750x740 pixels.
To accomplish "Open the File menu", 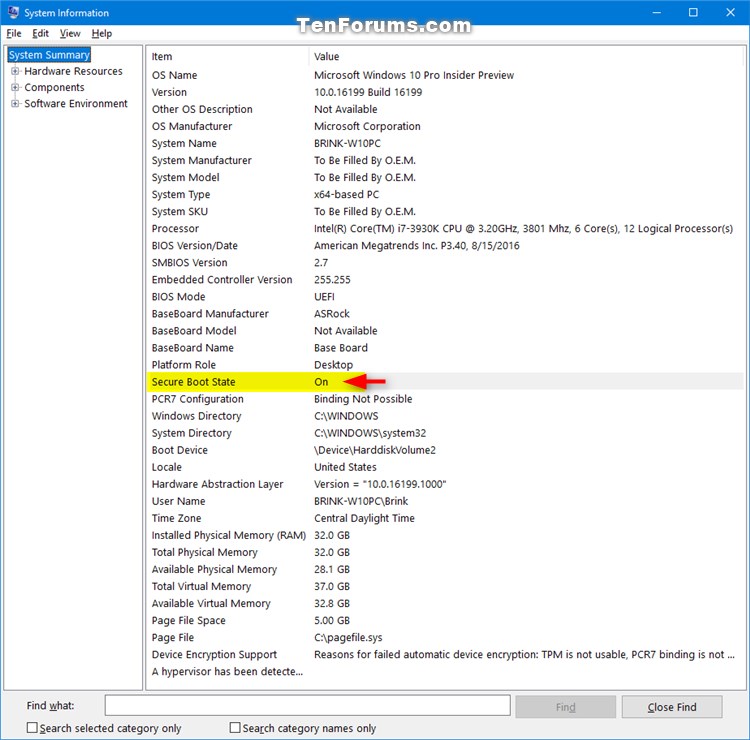I will coord(14,33).
